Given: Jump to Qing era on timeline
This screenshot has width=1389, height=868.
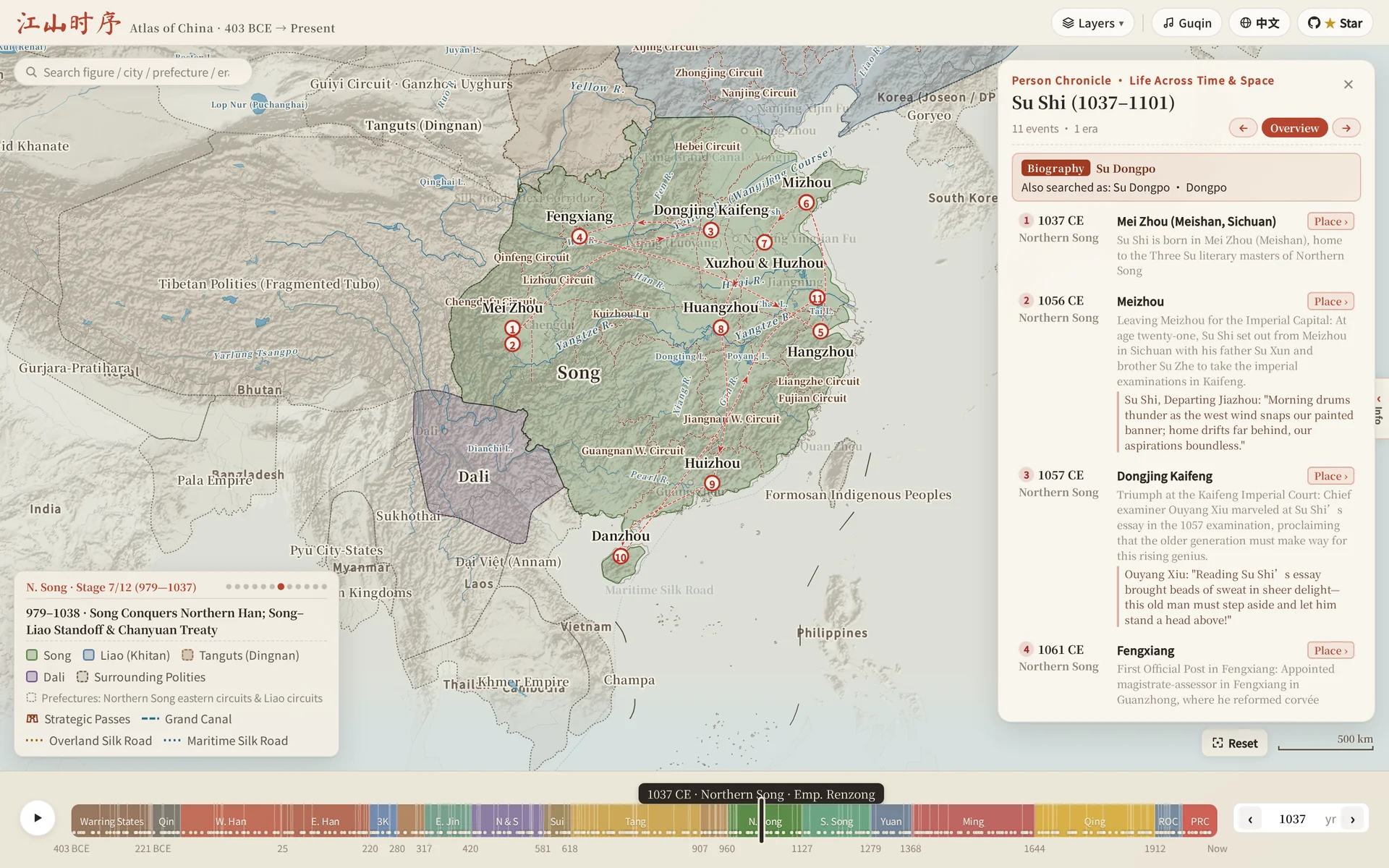Looking at the screenshot, I should point(1095,821).
